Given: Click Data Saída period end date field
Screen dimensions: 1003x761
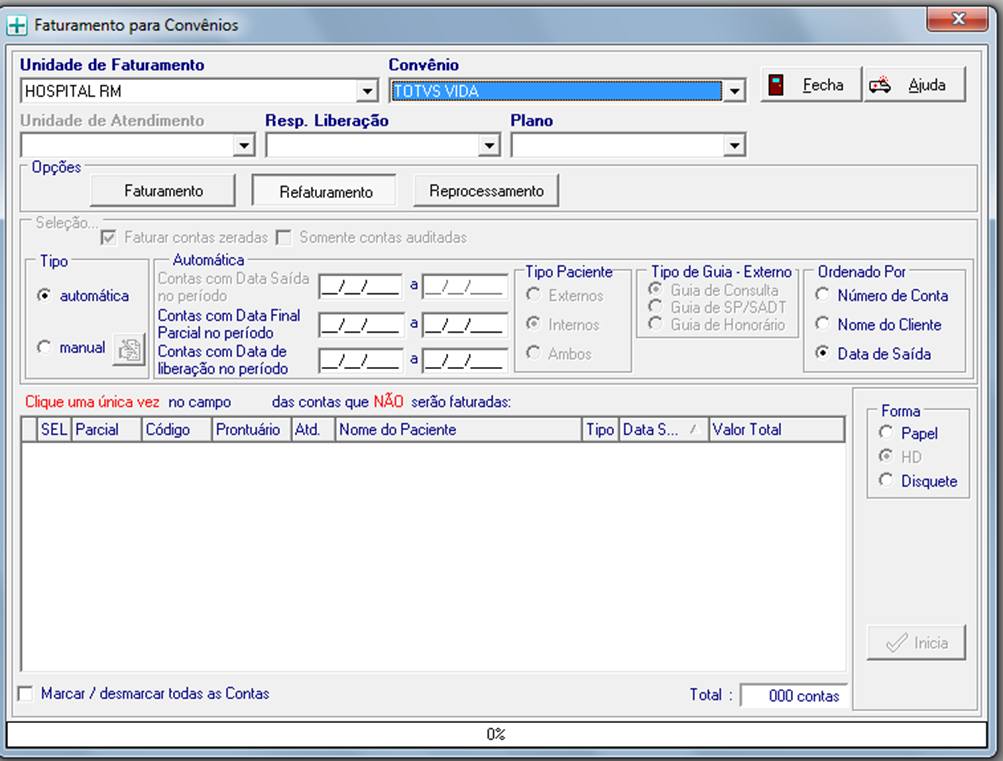Looking at the screenshot, I should coord(465,286).
